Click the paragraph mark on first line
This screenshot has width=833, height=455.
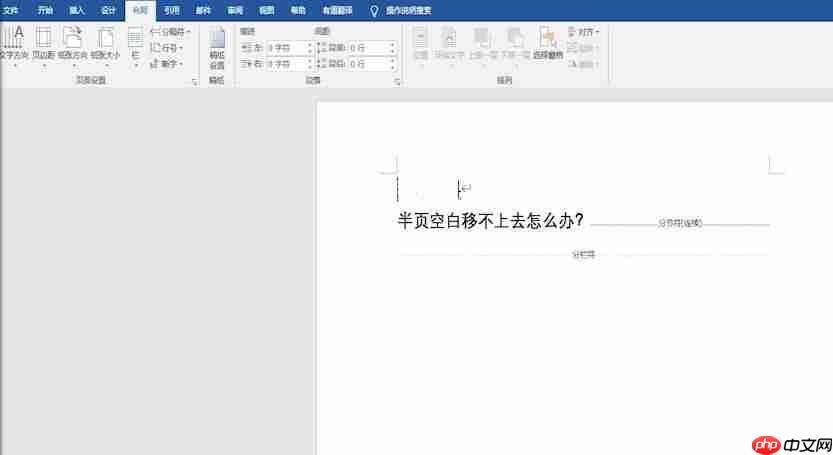coord(466,188)
